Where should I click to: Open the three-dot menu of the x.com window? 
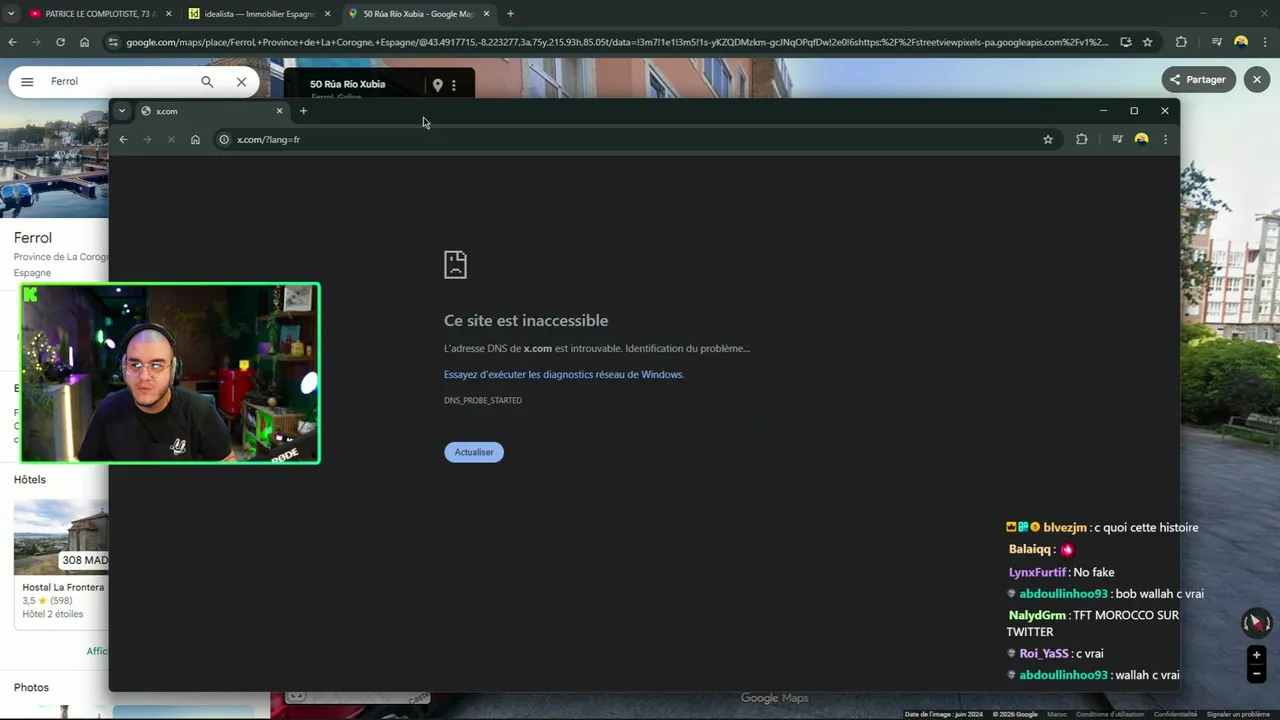1165,139
